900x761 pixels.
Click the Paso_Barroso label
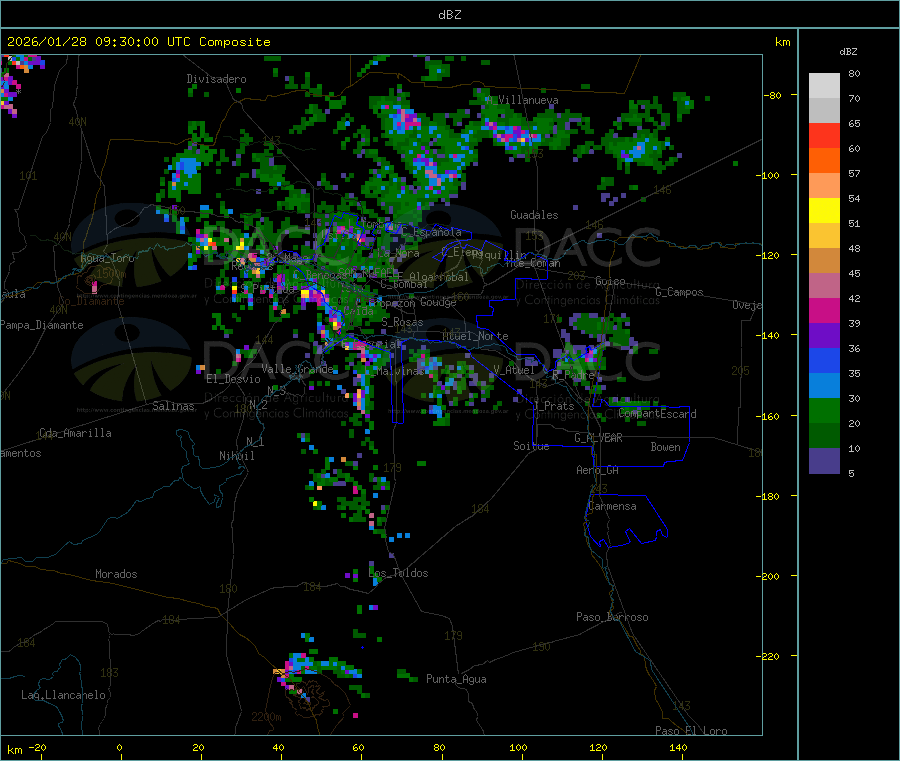[x=612, y=617]
